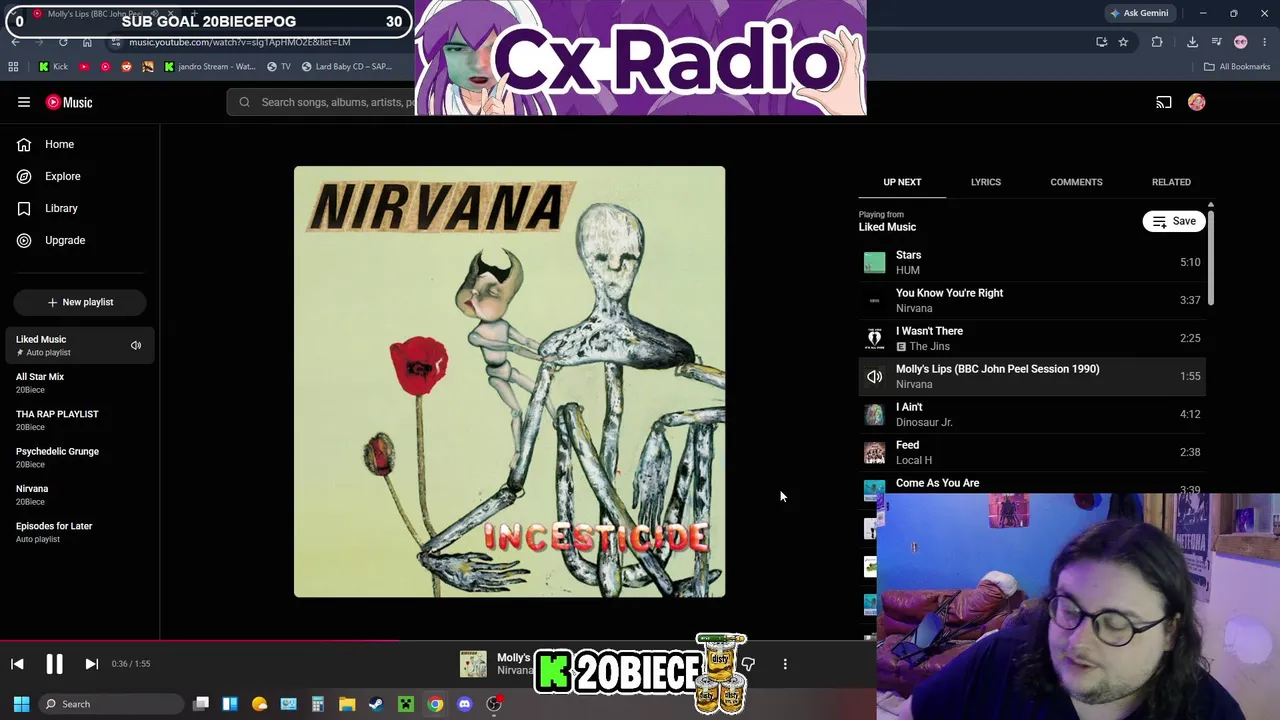Click the dislike thumbs-down button in player bar
The height and width of the screenshot is (720, 1280).
tap(748, 664)
